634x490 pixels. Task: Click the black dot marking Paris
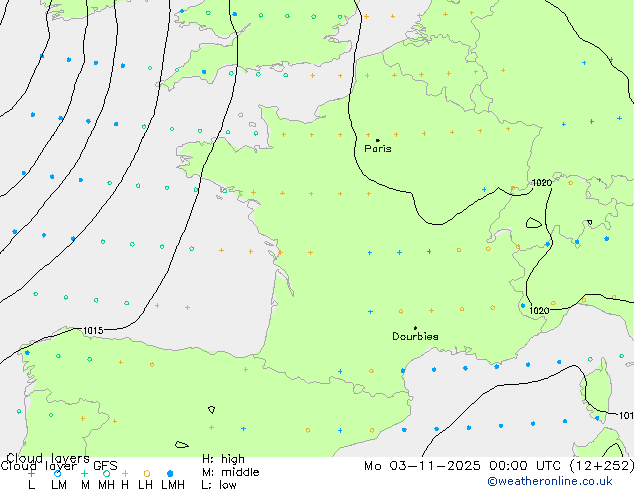378,140
